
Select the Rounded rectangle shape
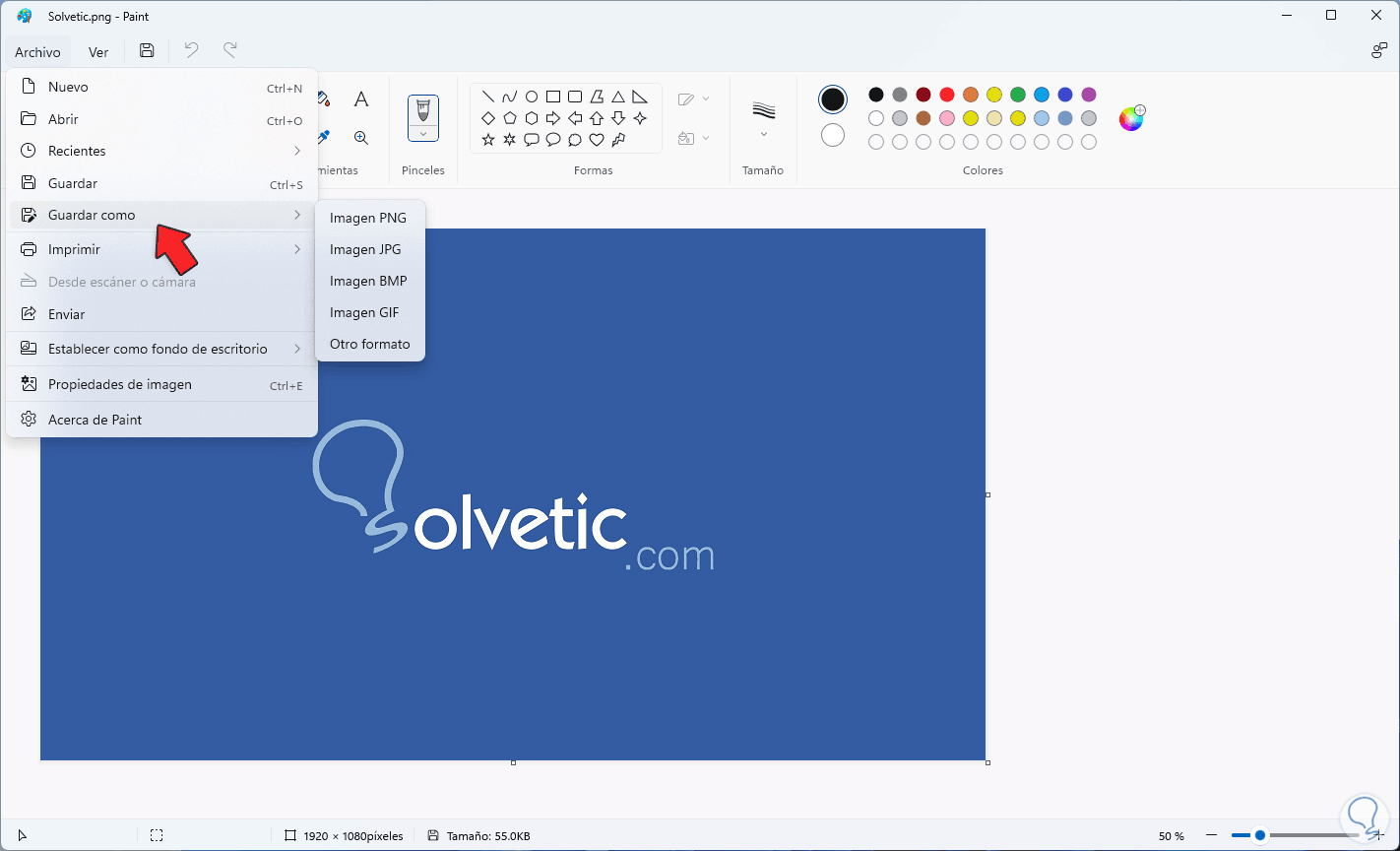pos(575,97)
